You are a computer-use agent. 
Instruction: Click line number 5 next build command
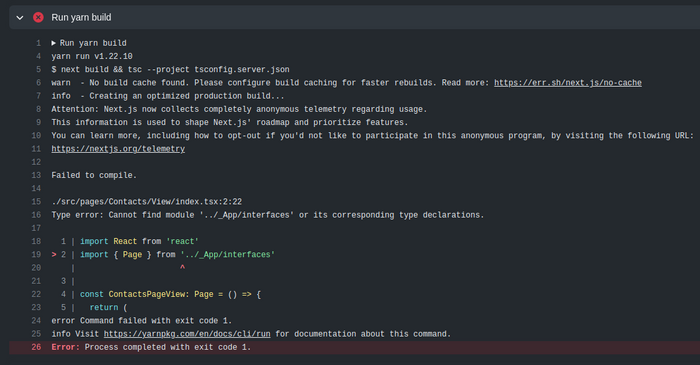tap(38, 70)
